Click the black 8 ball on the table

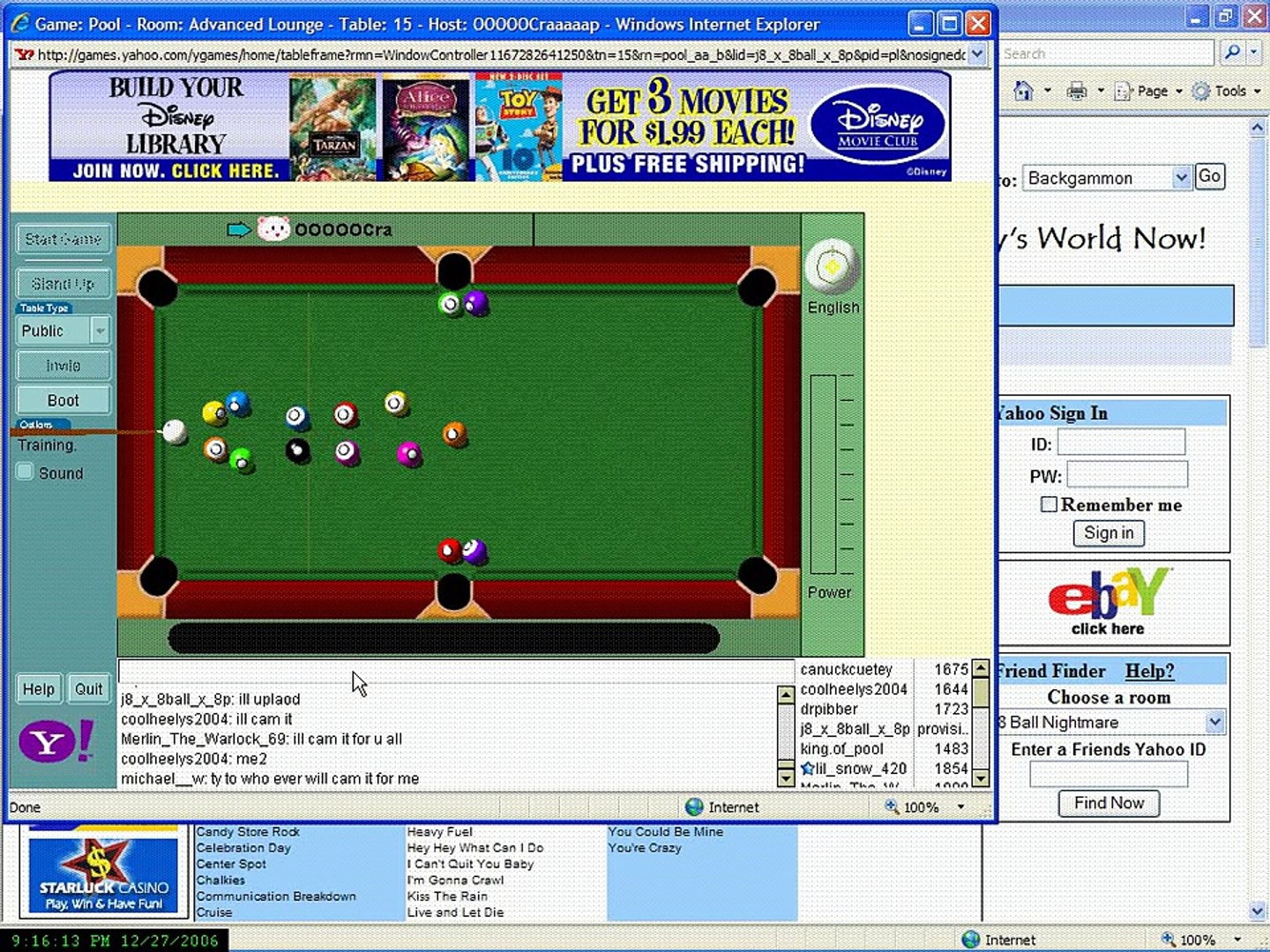[298, 451]
